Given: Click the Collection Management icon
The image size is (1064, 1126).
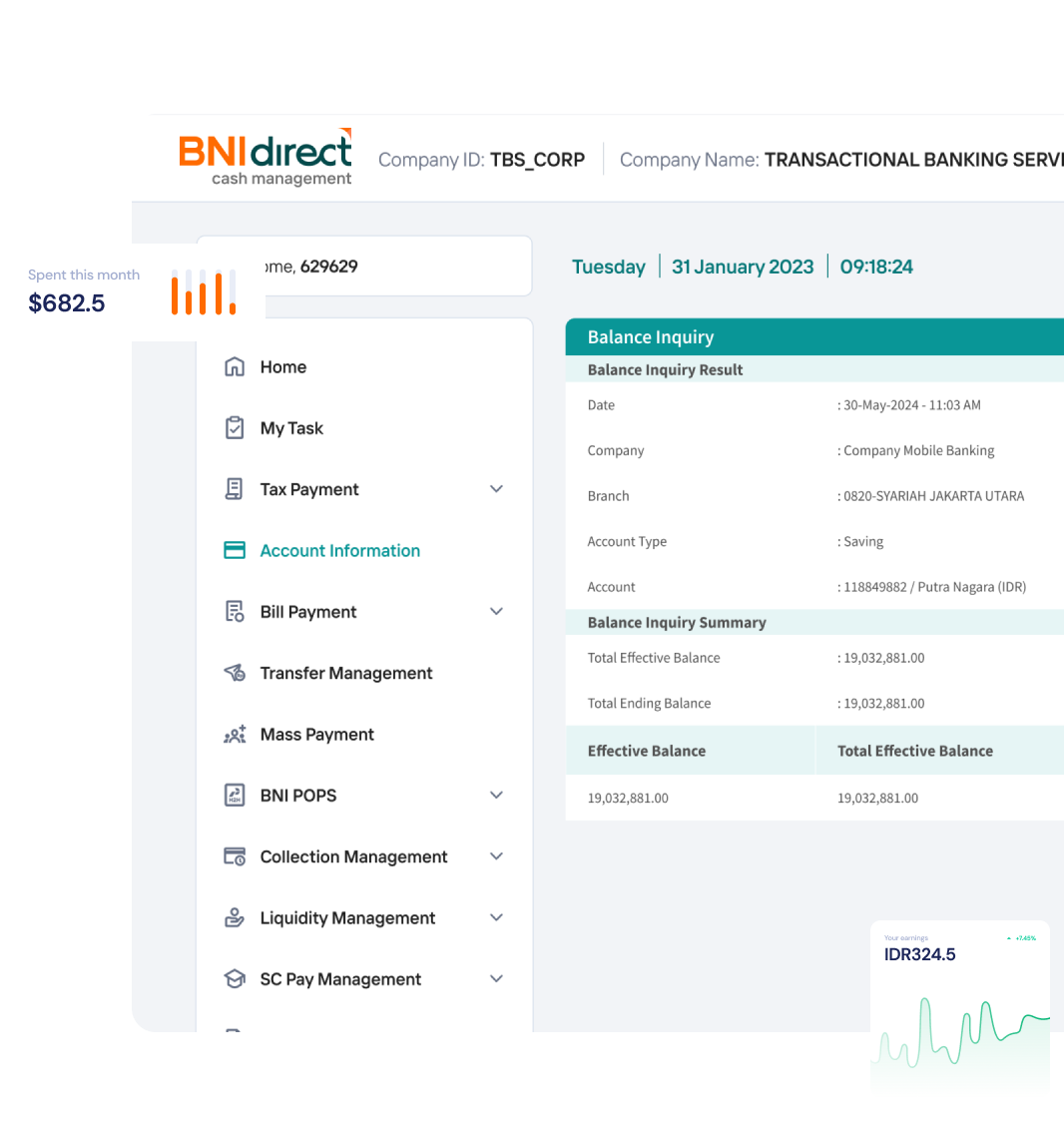Looking at the screenshot, I should 234,856.
